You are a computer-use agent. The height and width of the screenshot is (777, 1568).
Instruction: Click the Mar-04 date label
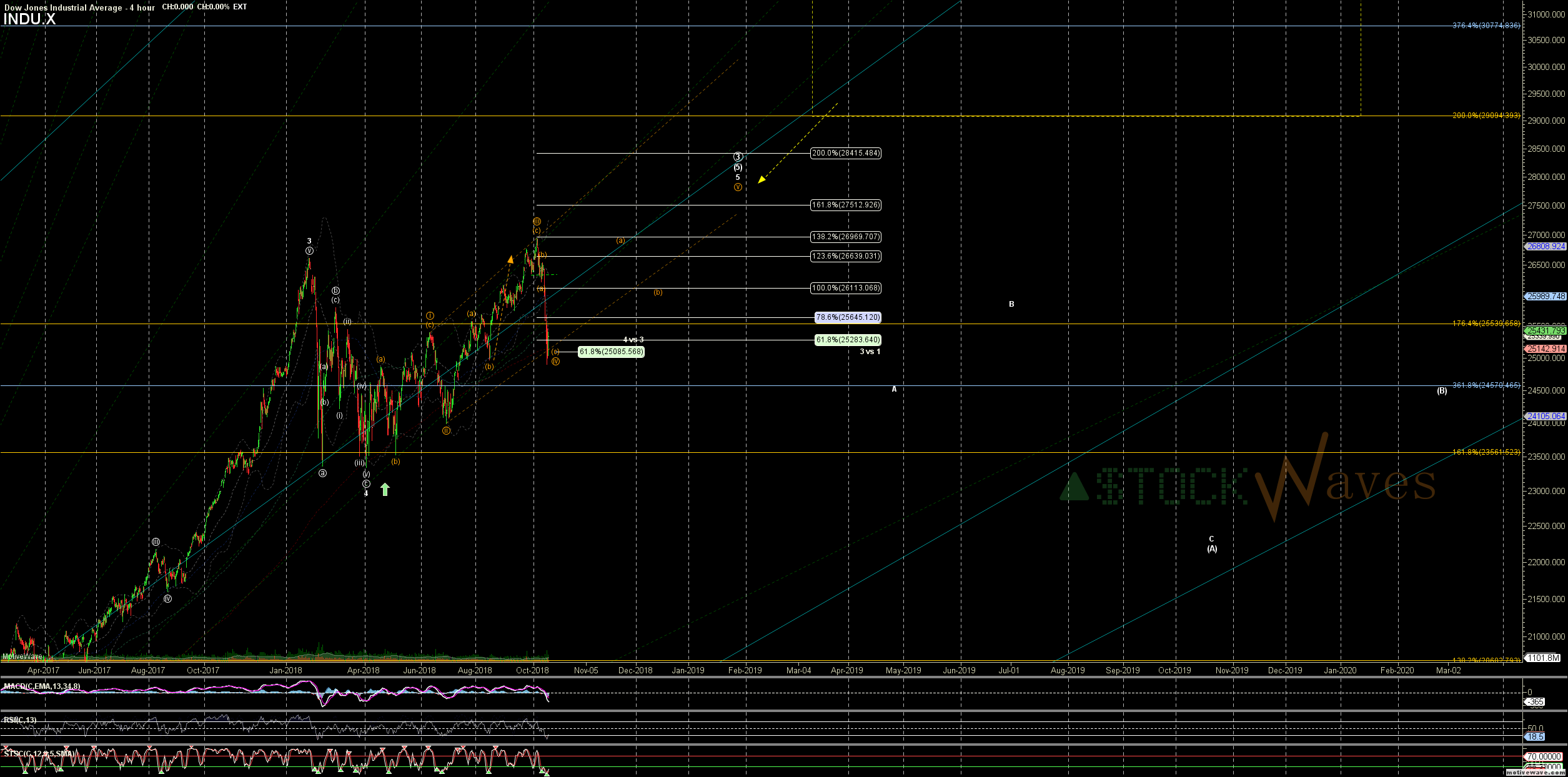799,671
